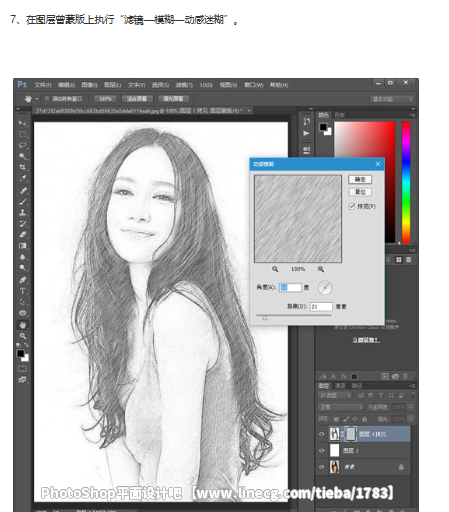Open the History panel icon
449x512 pixels.
[x=307, y=122]
